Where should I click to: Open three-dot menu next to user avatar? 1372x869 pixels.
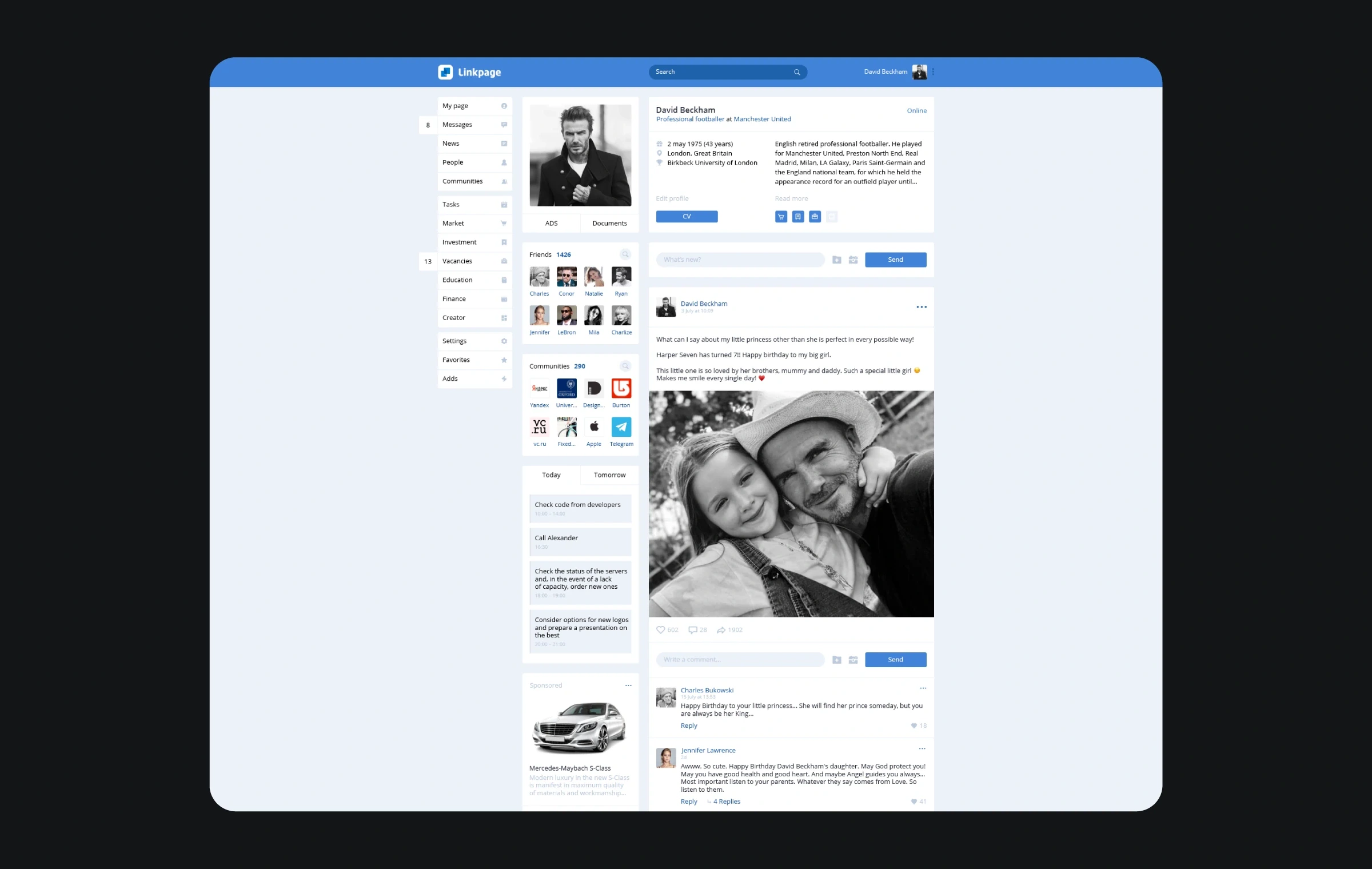933,72
